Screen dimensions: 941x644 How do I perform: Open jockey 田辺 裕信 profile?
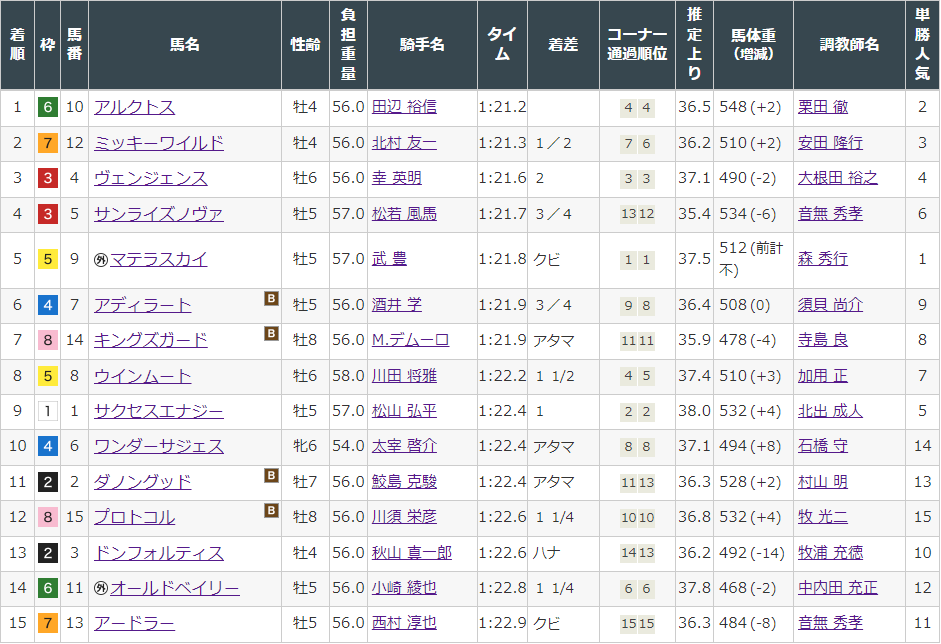[404, 107]
